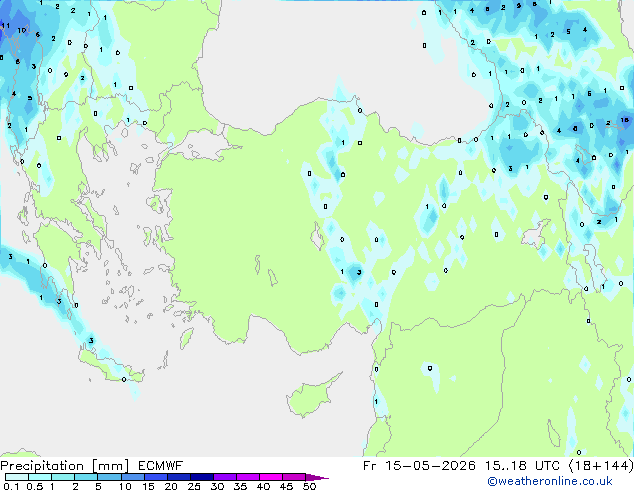The width and height of the screenshot is (634, 490).
Task: Select the 5–10 mm legend color box
Action: 109,477
